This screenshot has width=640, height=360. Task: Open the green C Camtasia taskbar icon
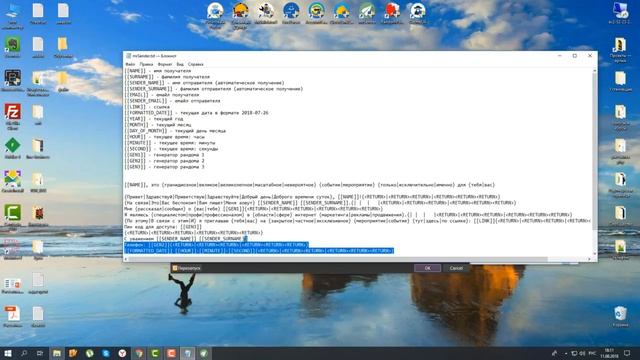pyautogui.click(x=155, y=353)
